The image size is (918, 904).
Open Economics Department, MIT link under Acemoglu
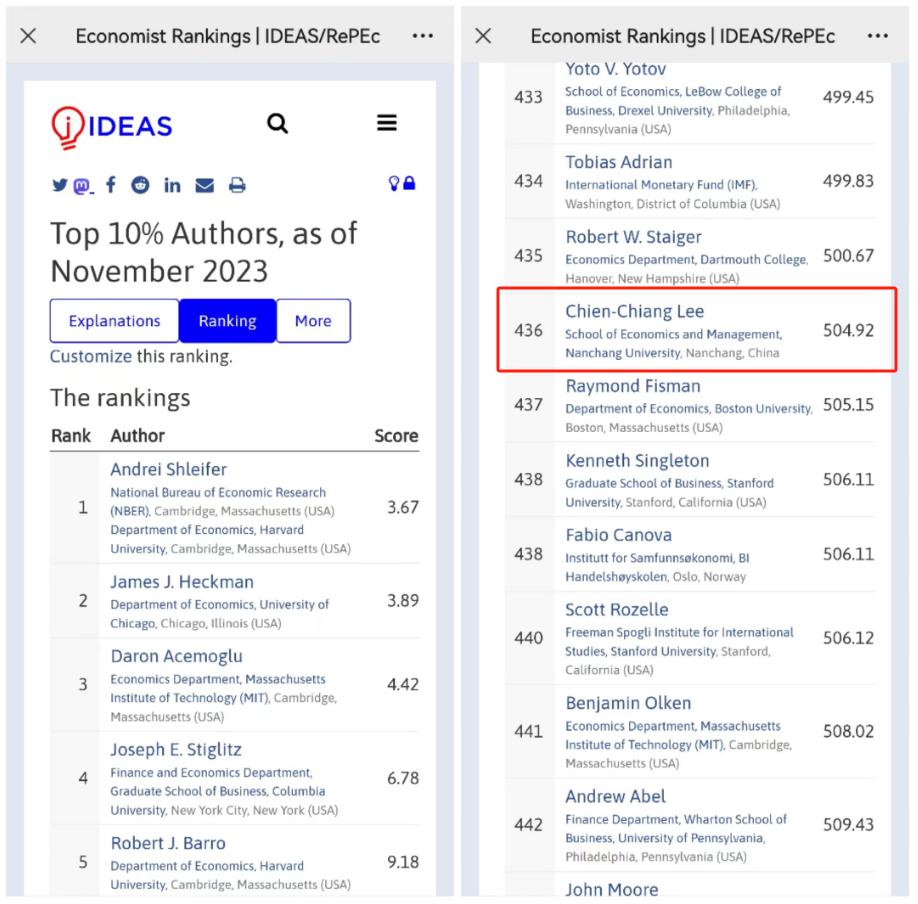click(x=218, y=688)
